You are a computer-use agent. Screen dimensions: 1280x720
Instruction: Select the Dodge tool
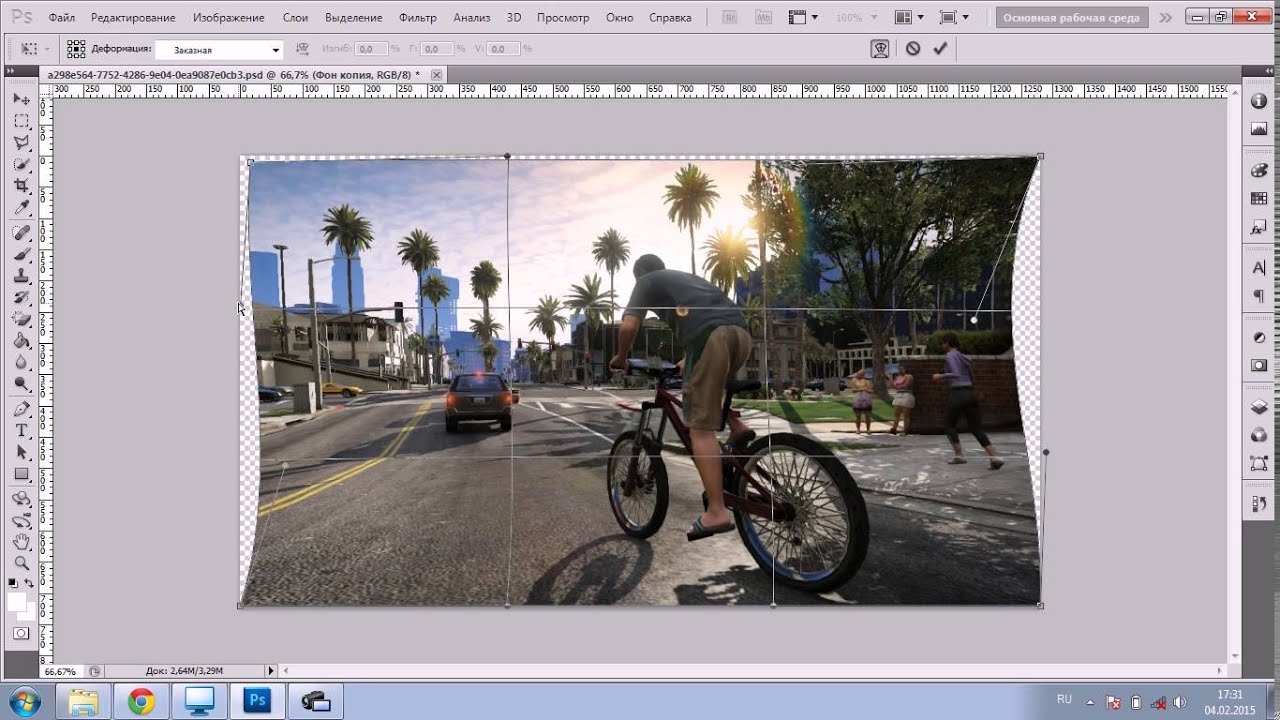[21, 384]
